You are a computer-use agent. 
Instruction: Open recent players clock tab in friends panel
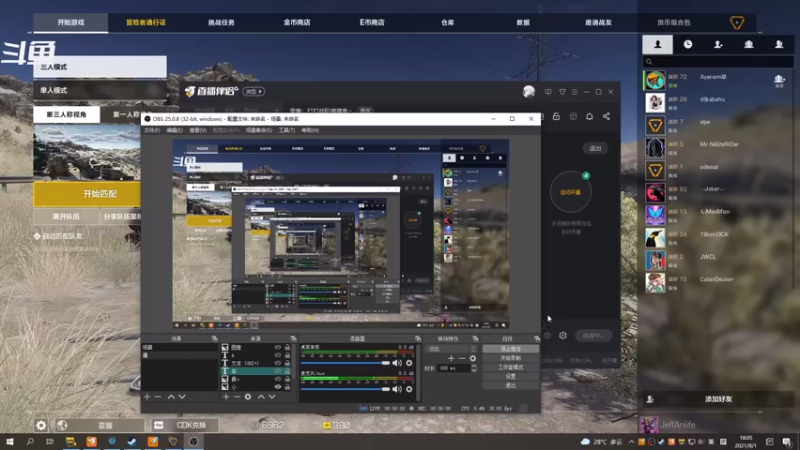(688, 44)
